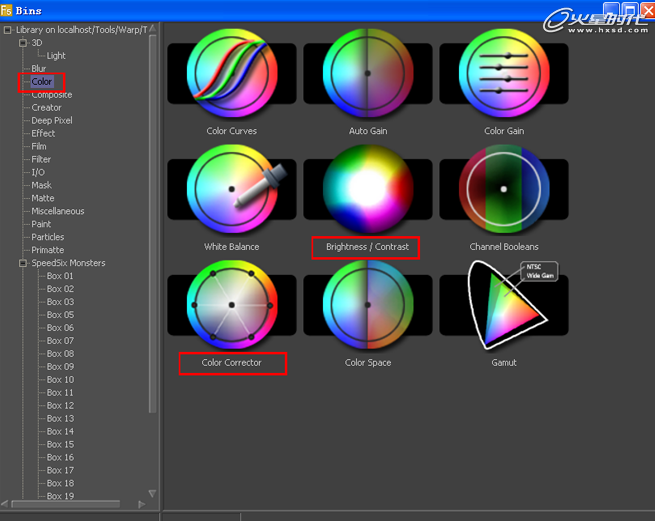The width and height of the screenshot is (655, 521).
Task: Click the tree scroll up arrow
Action: (x=152, y=28)
